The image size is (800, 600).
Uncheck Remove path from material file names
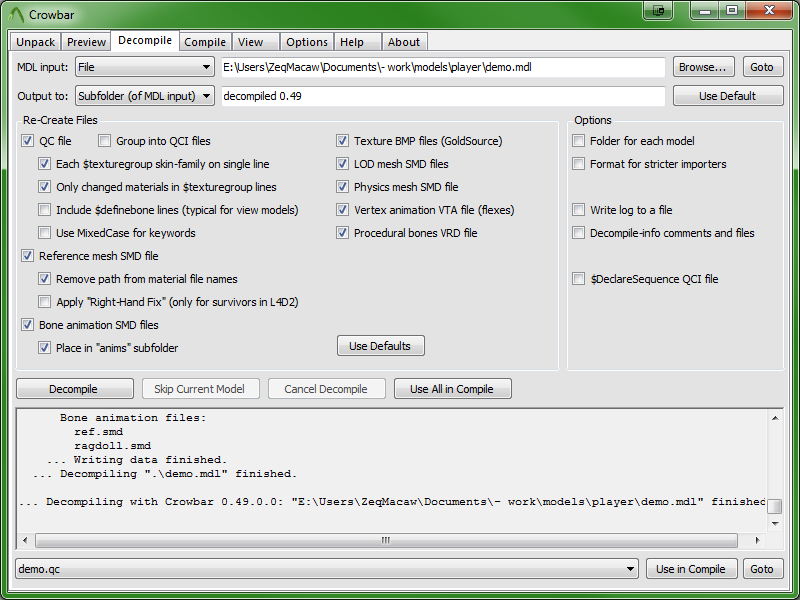tap(44, 279)
